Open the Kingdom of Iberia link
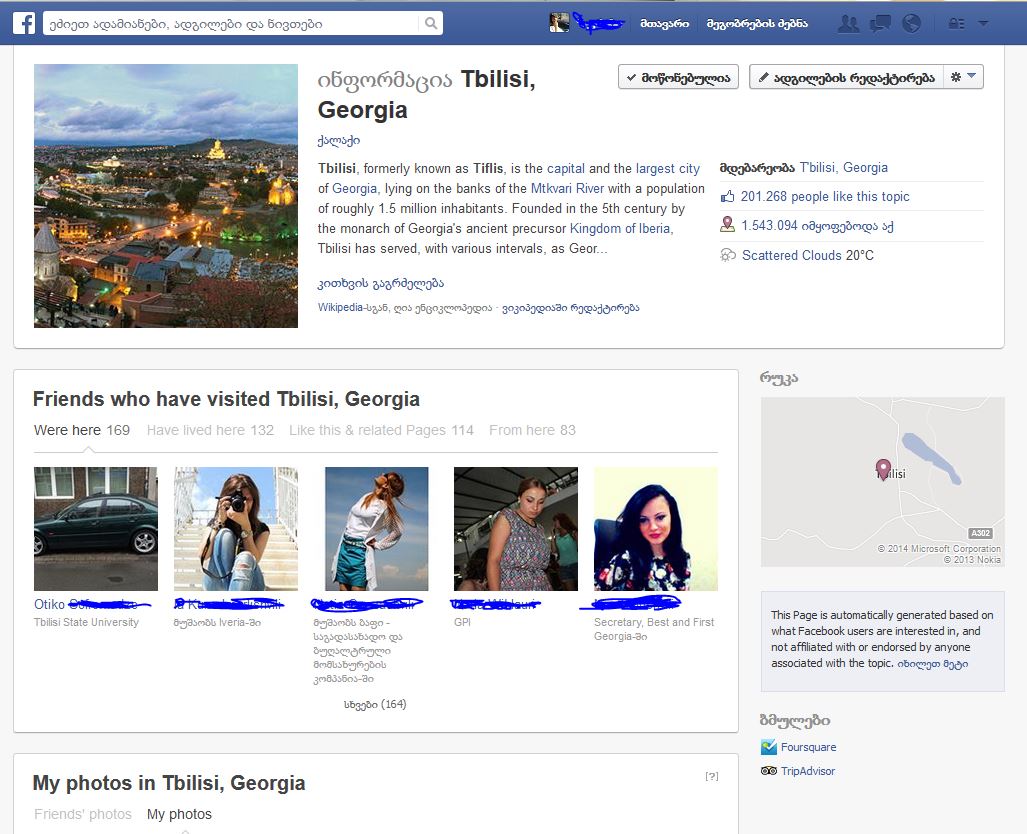The width and height of the screenshot is (1027, 834). tap(621, 228)
